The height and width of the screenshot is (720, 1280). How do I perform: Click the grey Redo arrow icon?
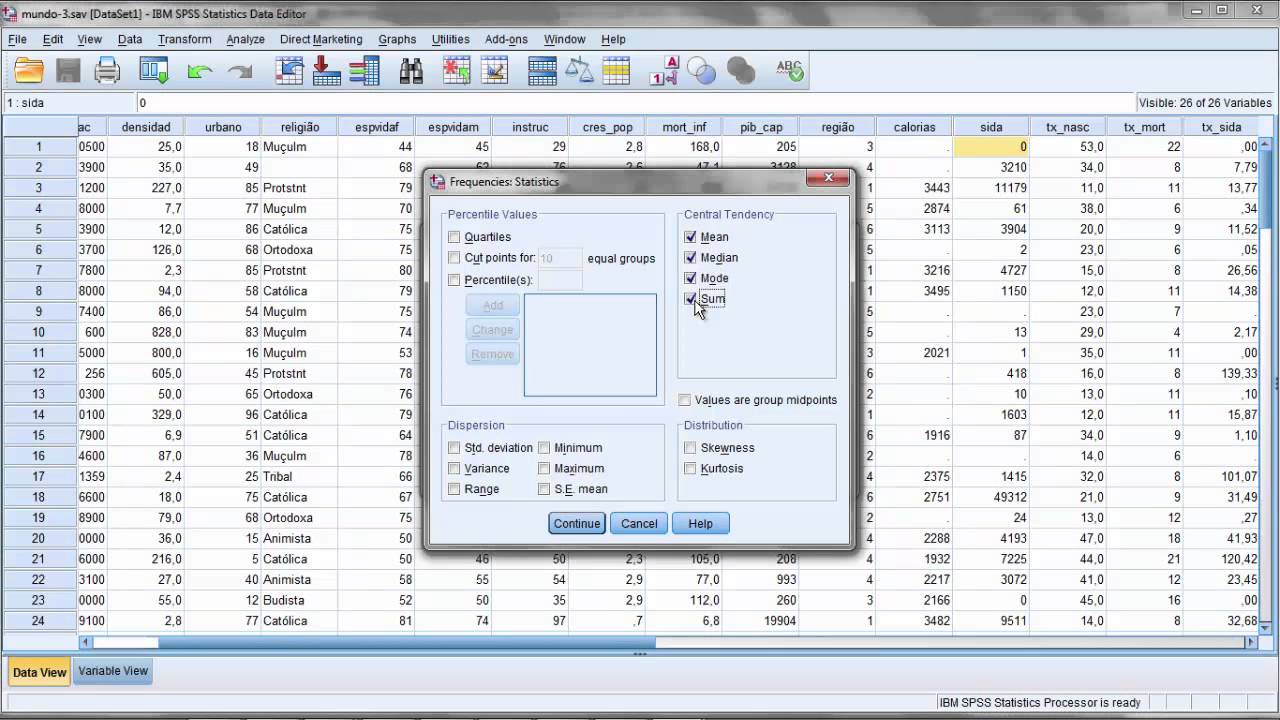click(240, 71)
